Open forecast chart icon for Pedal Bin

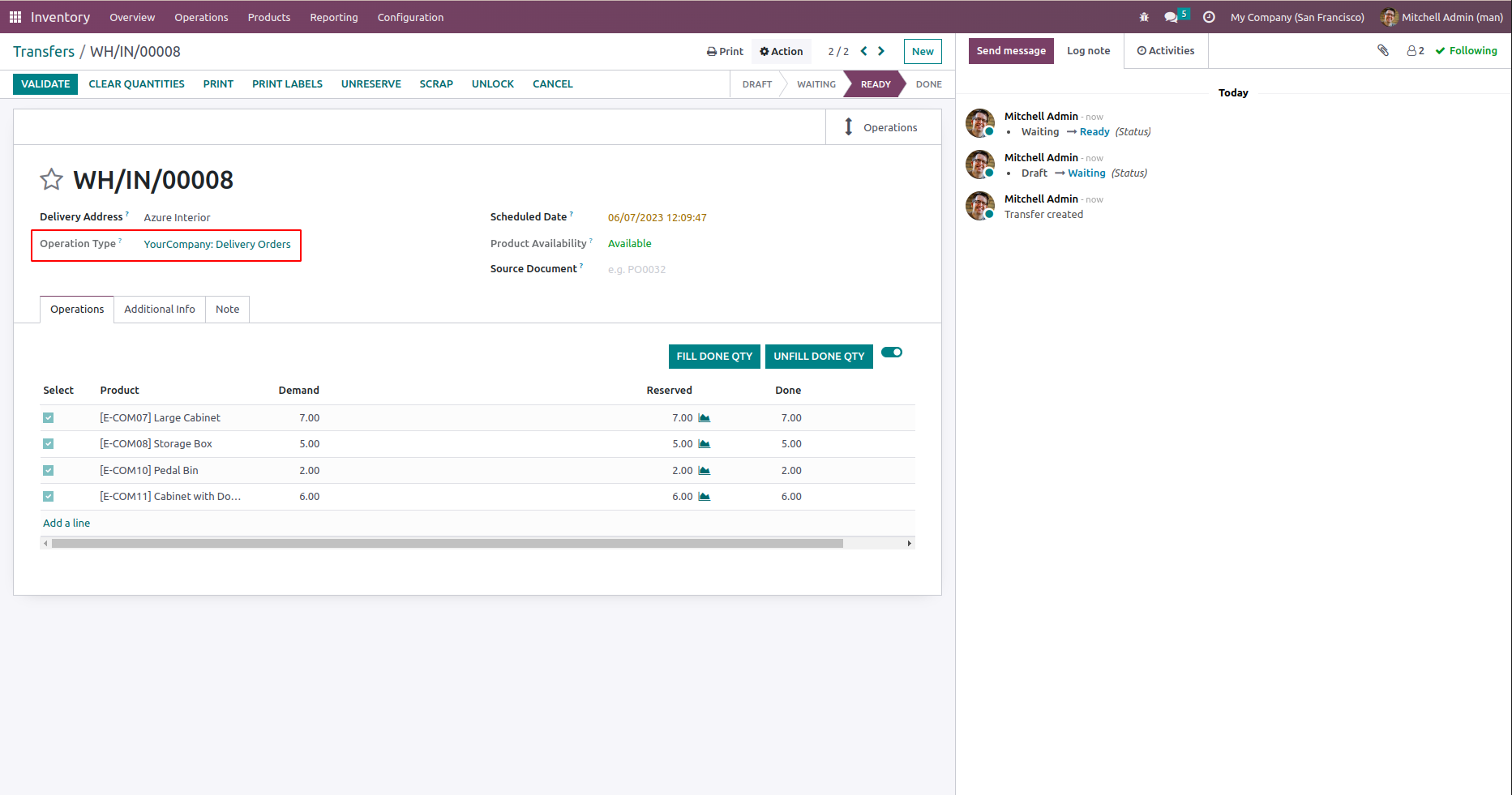pos(705,471)
